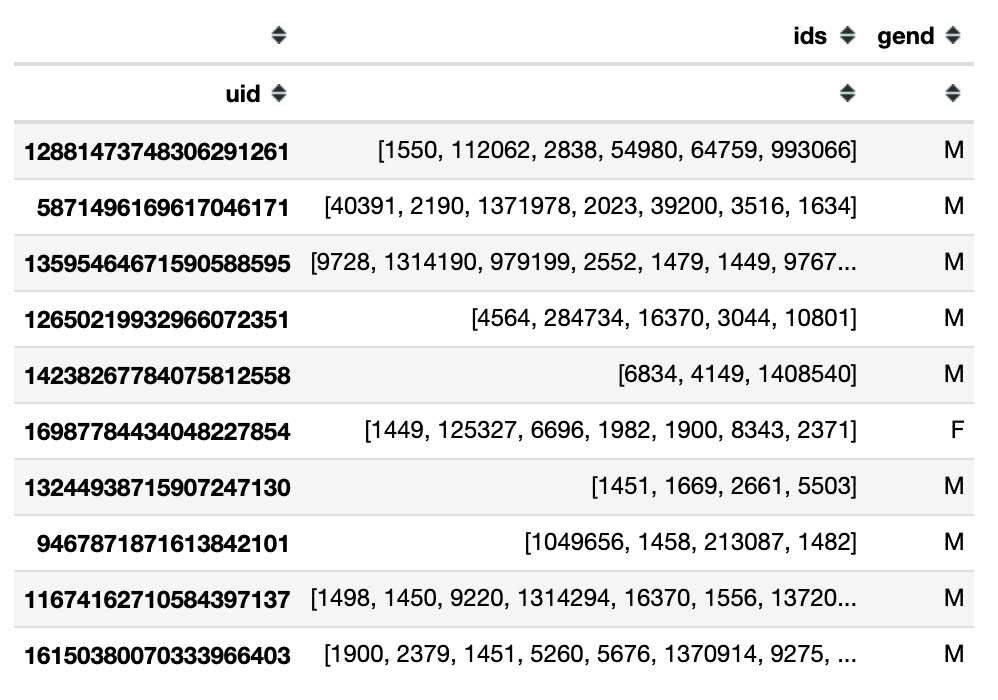
Task: Select row uid 13244938715907247130
Action: 157,488
